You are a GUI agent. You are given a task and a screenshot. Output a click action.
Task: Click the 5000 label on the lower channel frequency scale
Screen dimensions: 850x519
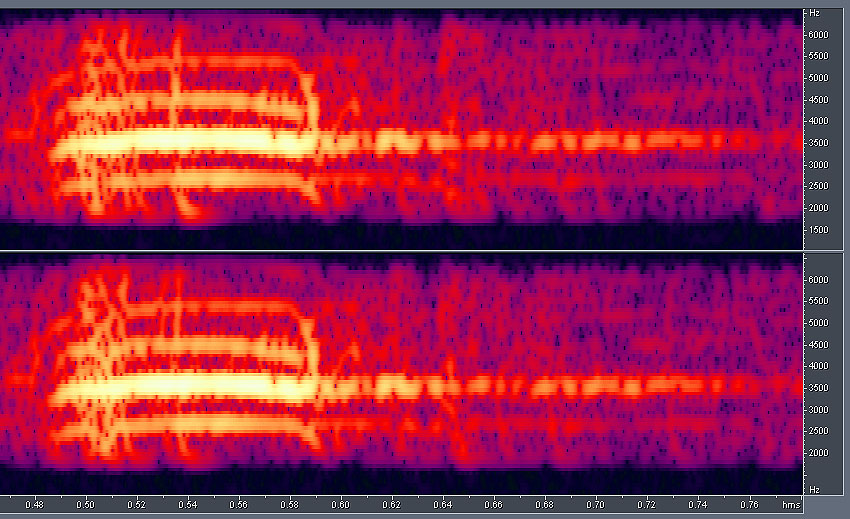[819, 323]
